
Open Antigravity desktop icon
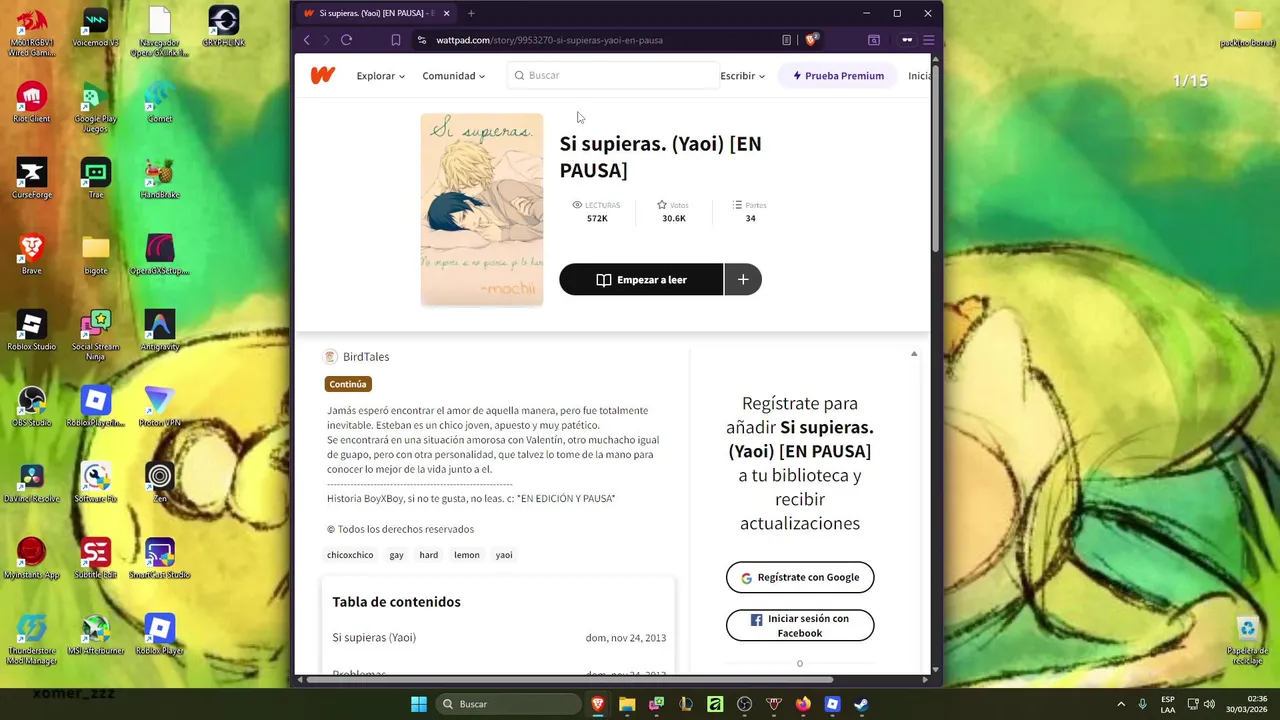159,330
